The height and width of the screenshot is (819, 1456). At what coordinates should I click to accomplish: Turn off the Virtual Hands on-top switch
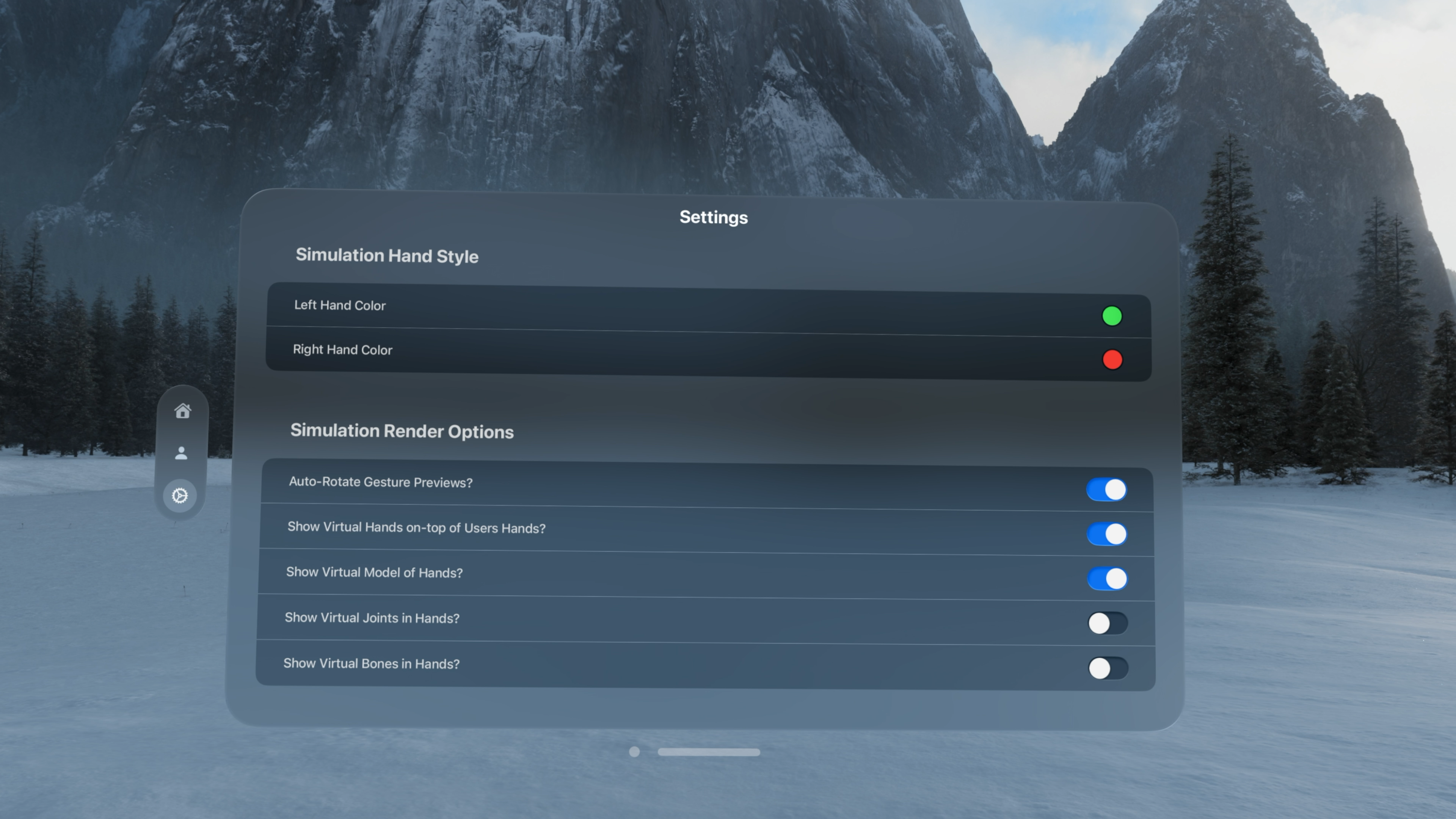pyautogui.click(x=1107, y=533)
